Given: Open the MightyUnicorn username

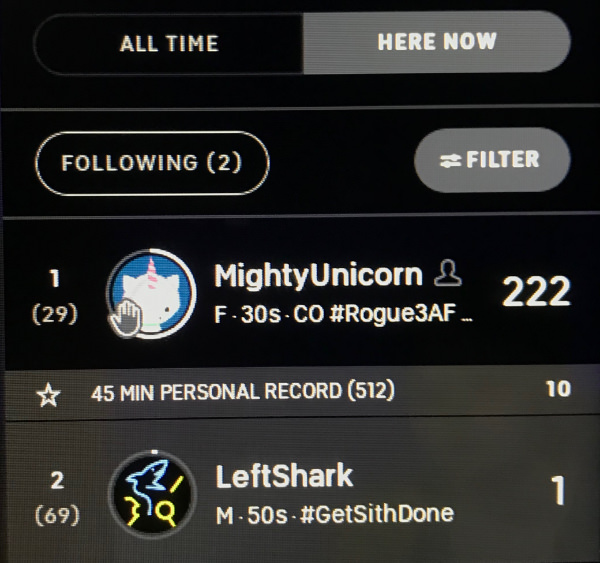Looking at the screenshot, I should click(318, 275).
